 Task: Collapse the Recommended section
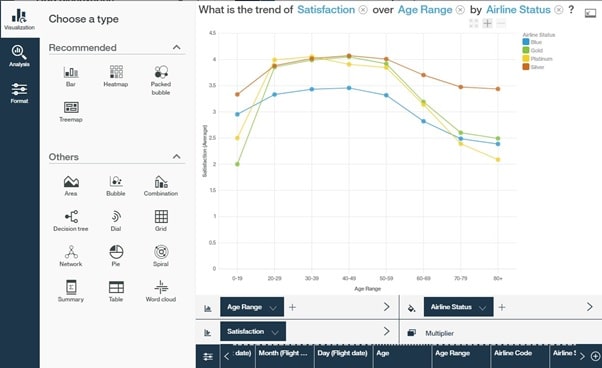point(177,47)
